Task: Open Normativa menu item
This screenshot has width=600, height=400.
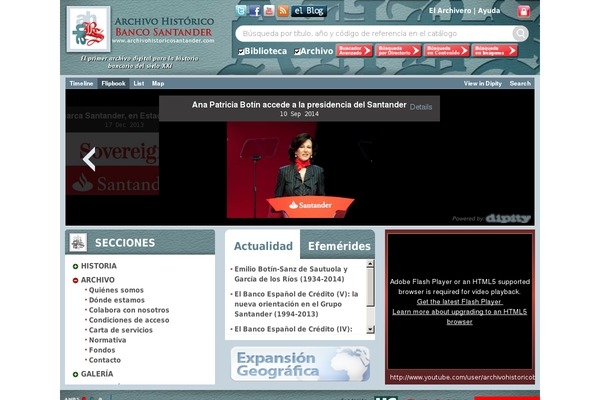Action: click(108, 340)
